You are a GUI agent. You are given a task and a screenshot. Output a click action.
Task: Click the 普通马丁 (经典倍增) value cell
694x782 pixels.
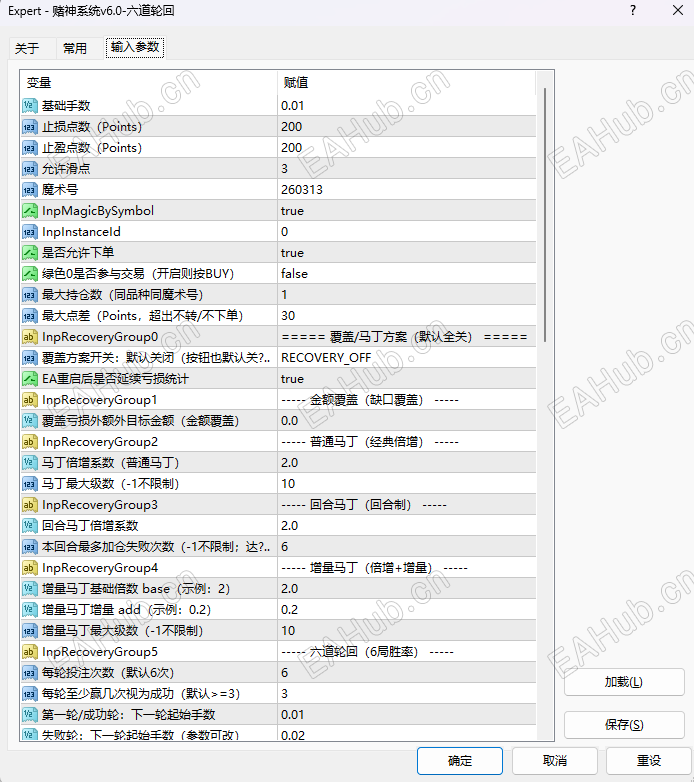[407, 441]
